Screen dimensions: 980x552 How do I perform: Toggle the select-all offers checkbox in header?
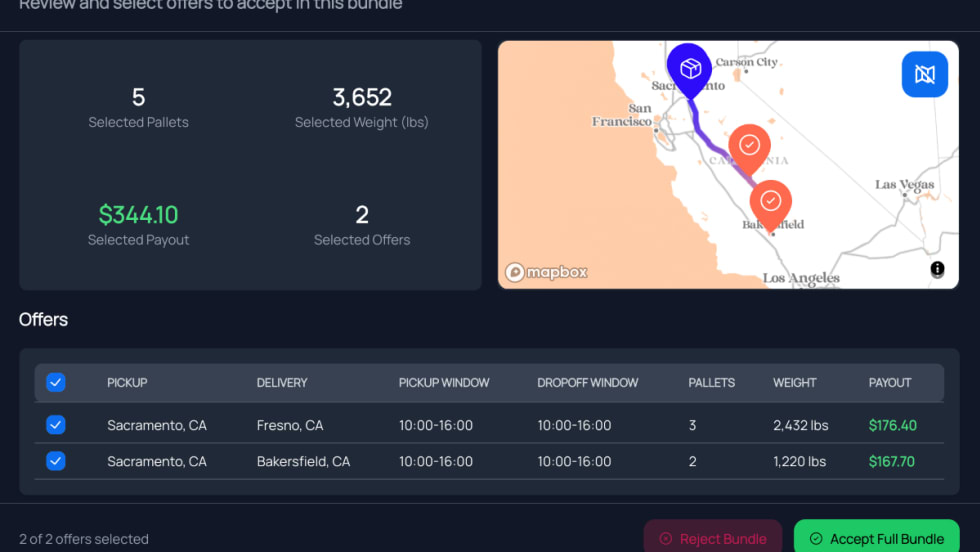tap(56, 382)
